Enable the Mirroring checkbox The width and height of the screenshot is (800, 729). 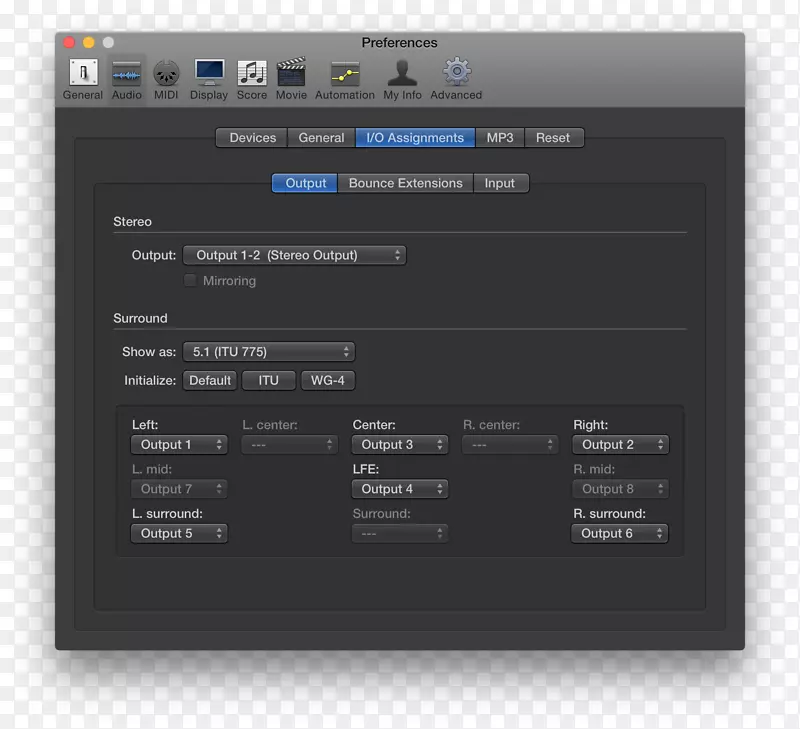[x=190, y=280]
